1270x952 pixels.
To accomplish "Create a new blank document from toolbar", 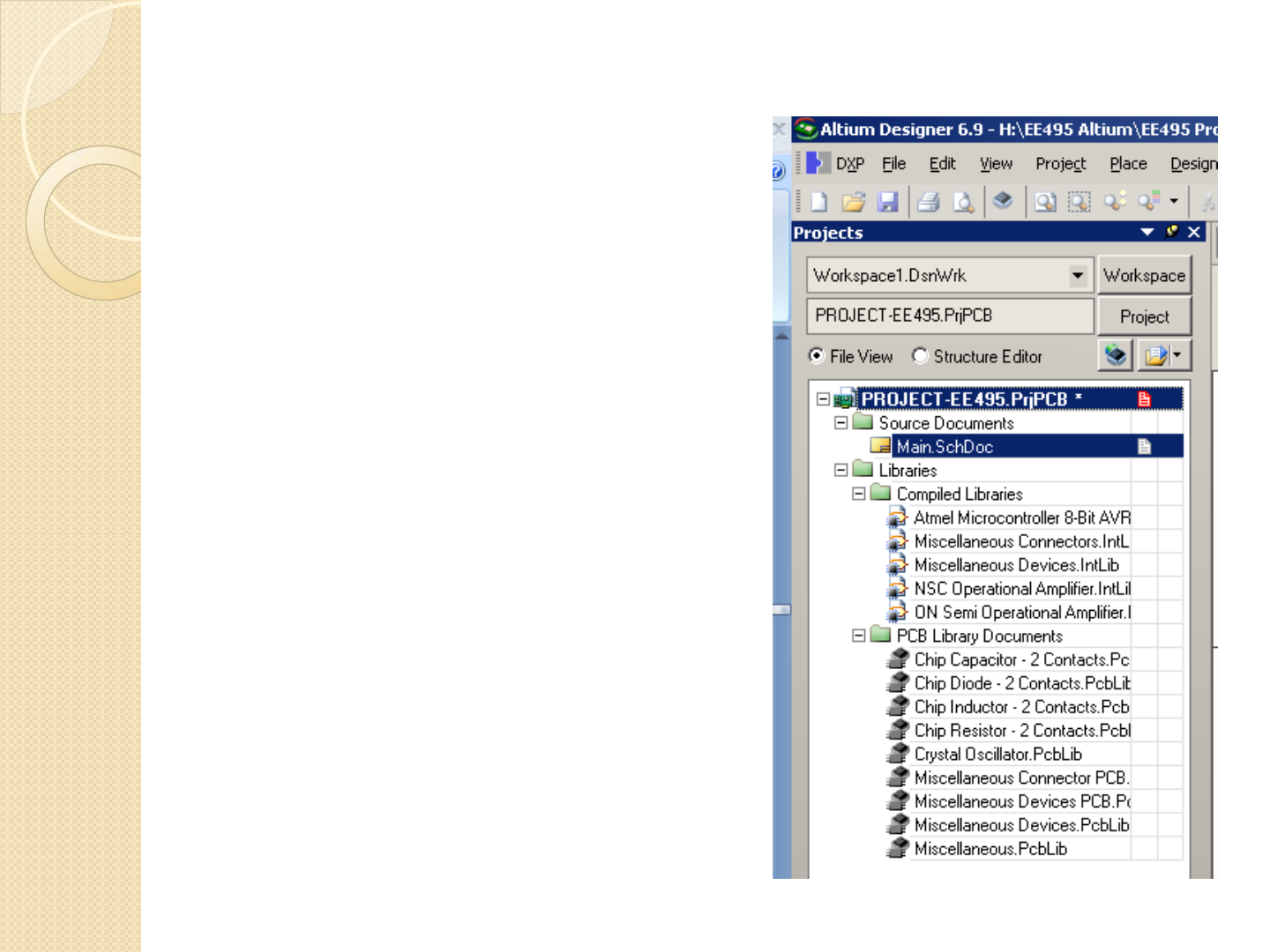I will coord(819,202).
